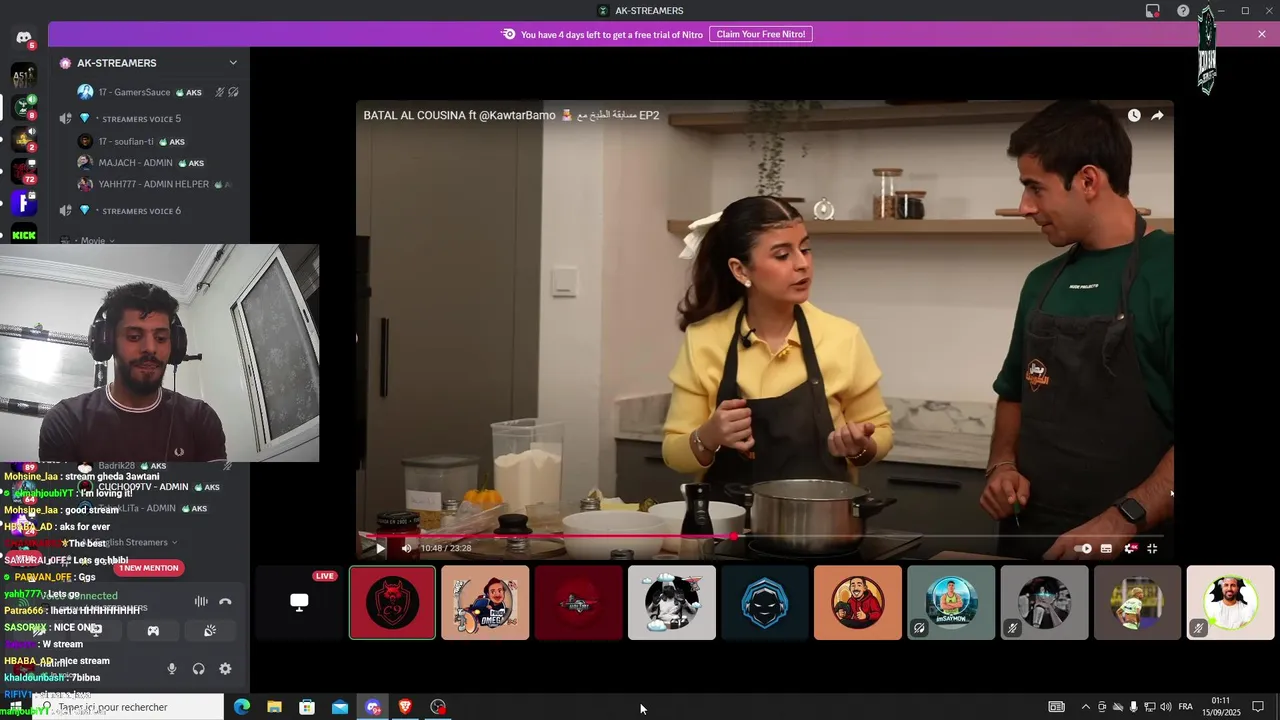
Task: Open Microsoft Edge from the taskbar
Action: pyautogui.click(x=242, y=707)
